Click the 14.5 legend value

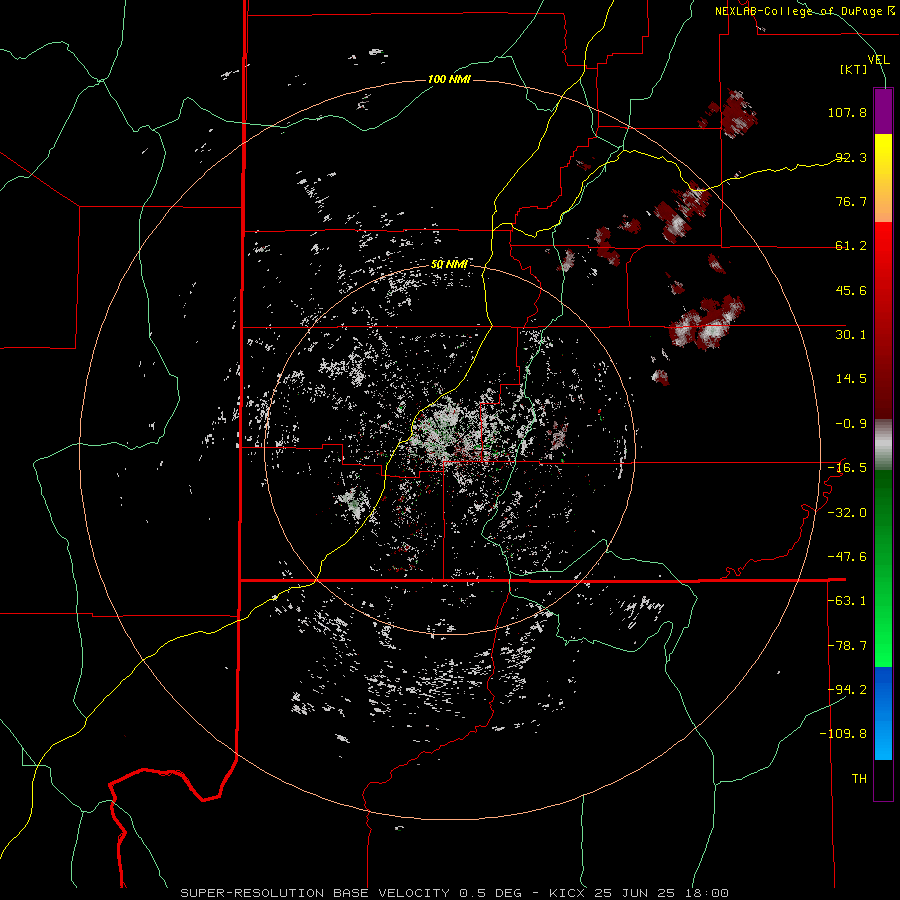coord(851,379)
